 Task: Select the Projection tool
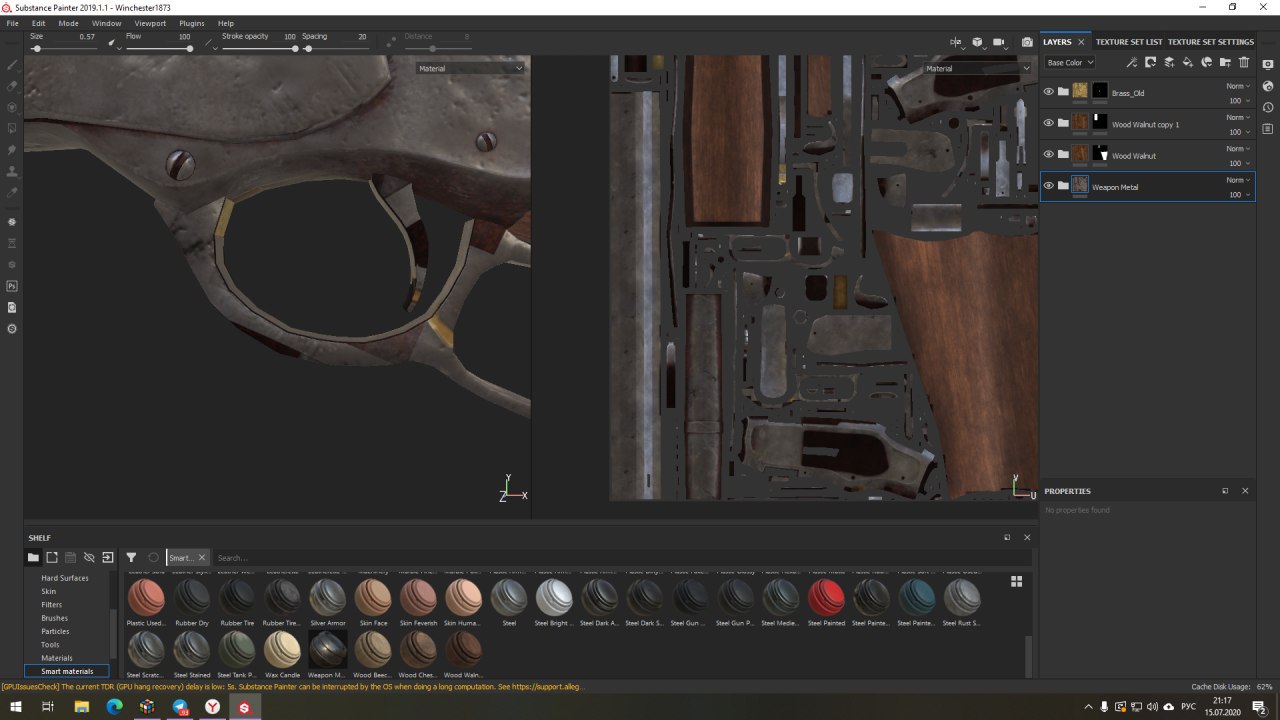click(x=12, y=107)
